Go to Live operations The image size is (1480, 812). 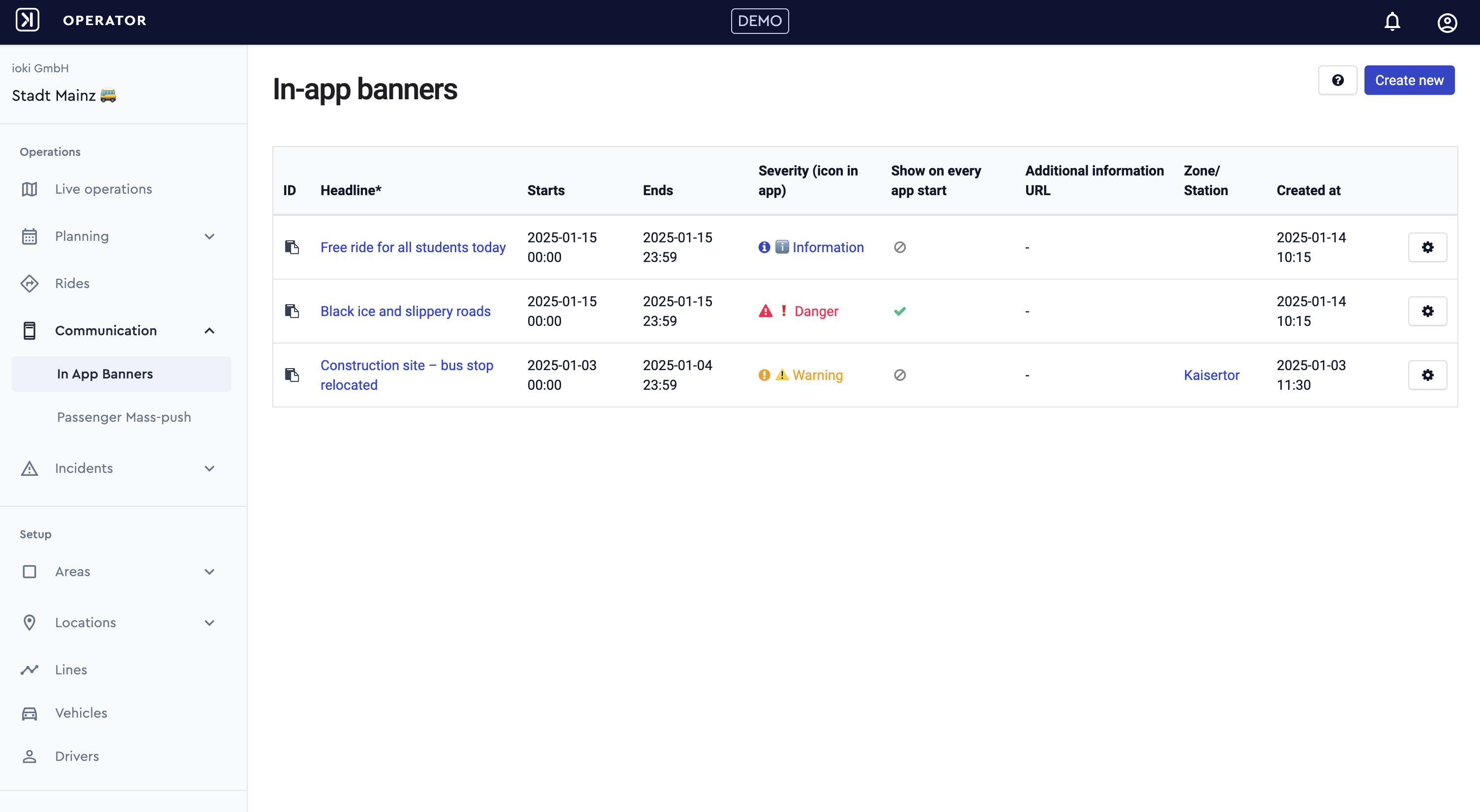tap(103, 189)
